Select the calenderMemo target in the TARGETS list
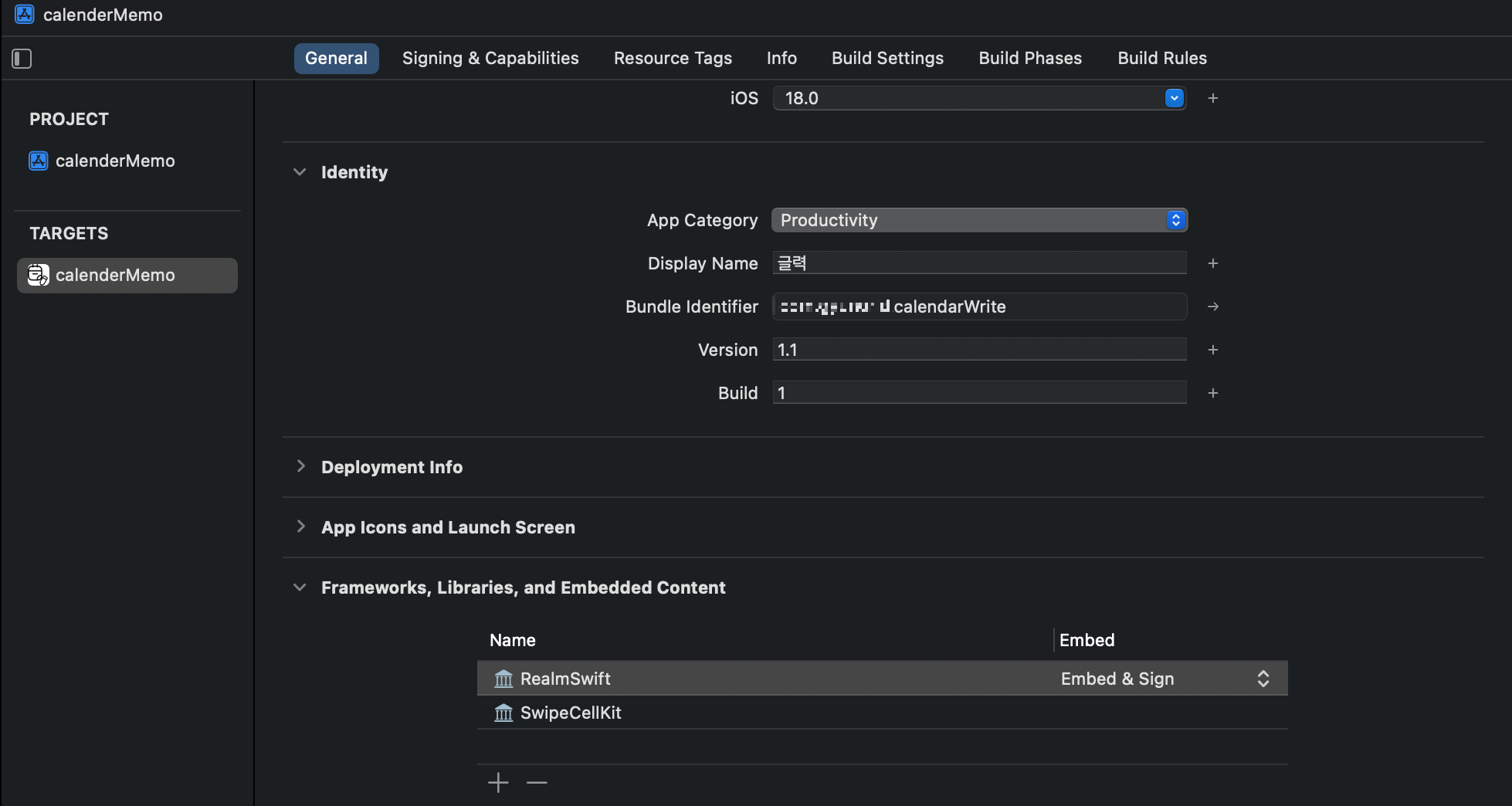The width and height of the screenshot is (1512, 806). (x=127, y=275)
